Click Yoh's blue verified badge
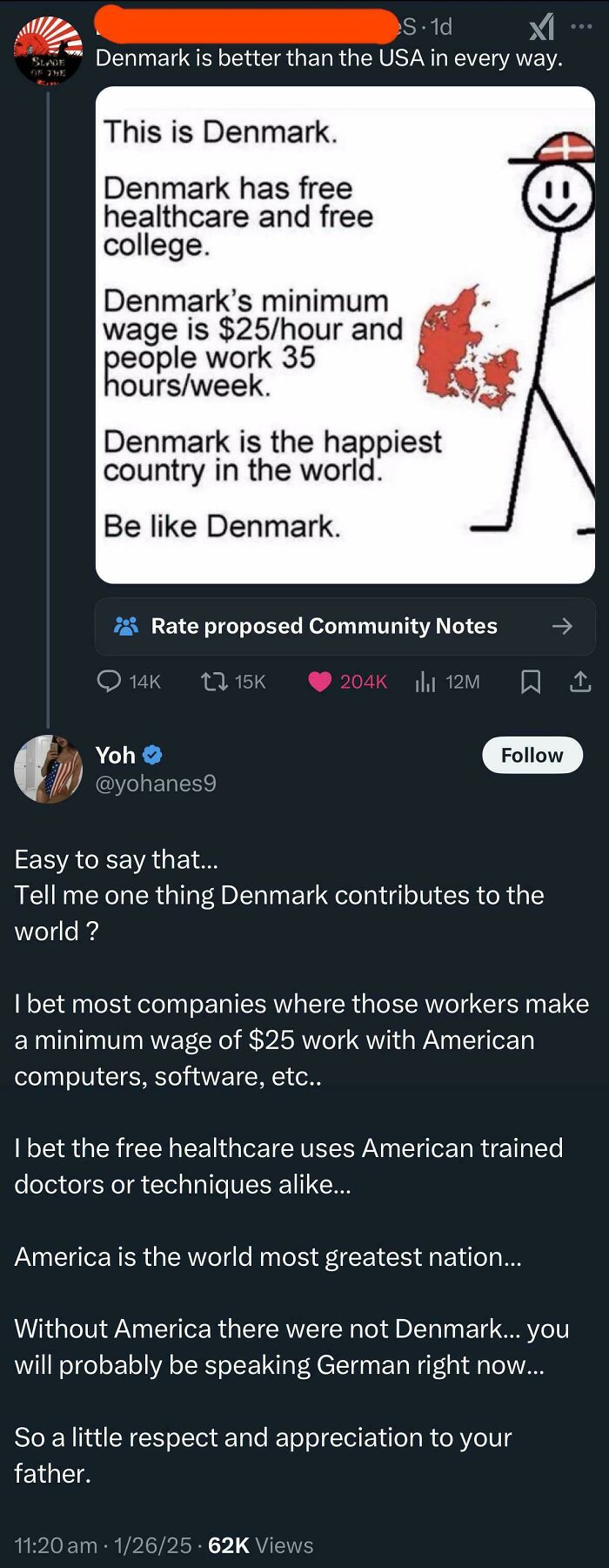The image size is (609, 1568). pos(151,755)
